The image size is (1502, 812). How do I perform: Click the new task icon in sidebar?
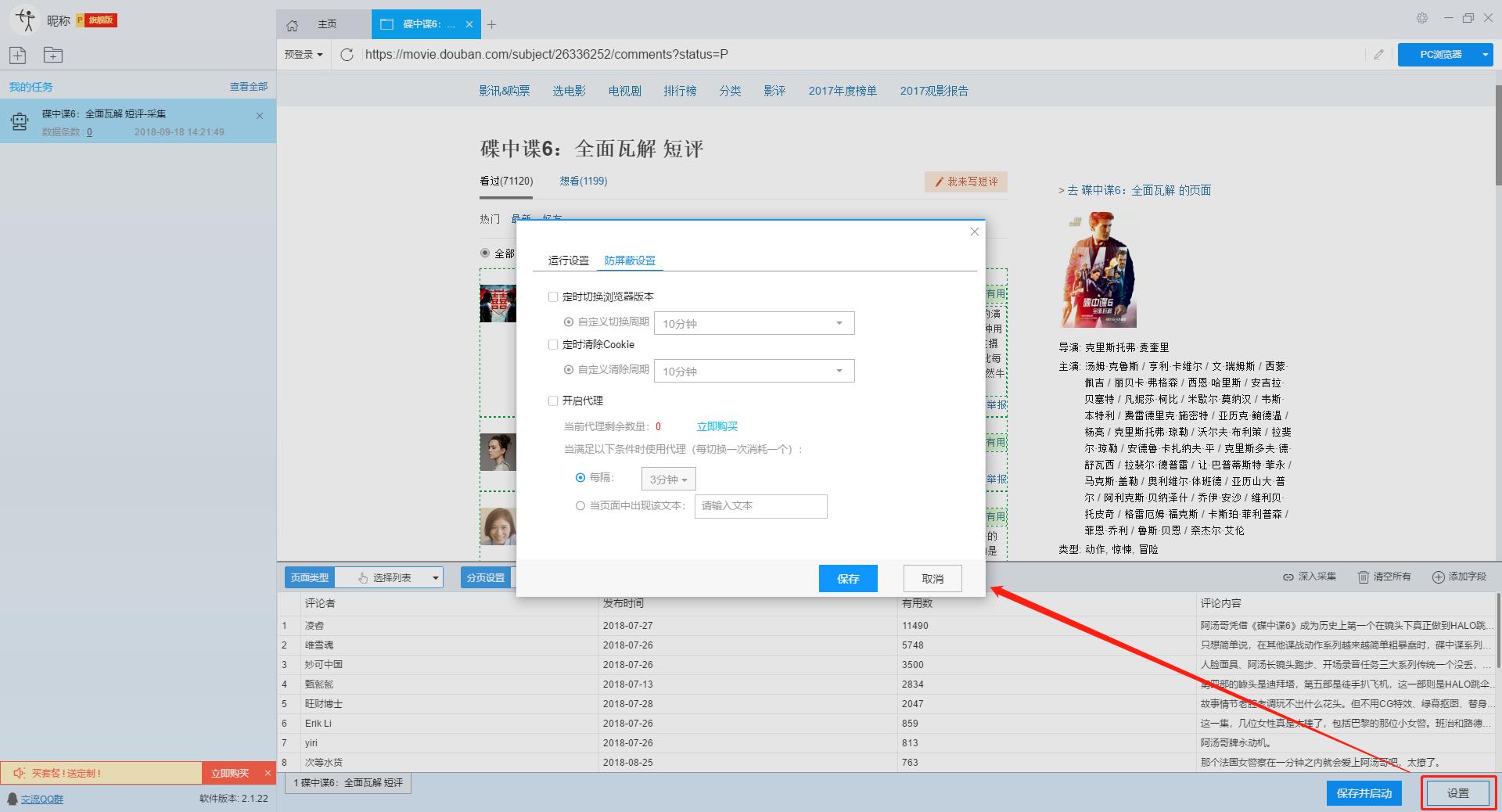click(18, 55)
